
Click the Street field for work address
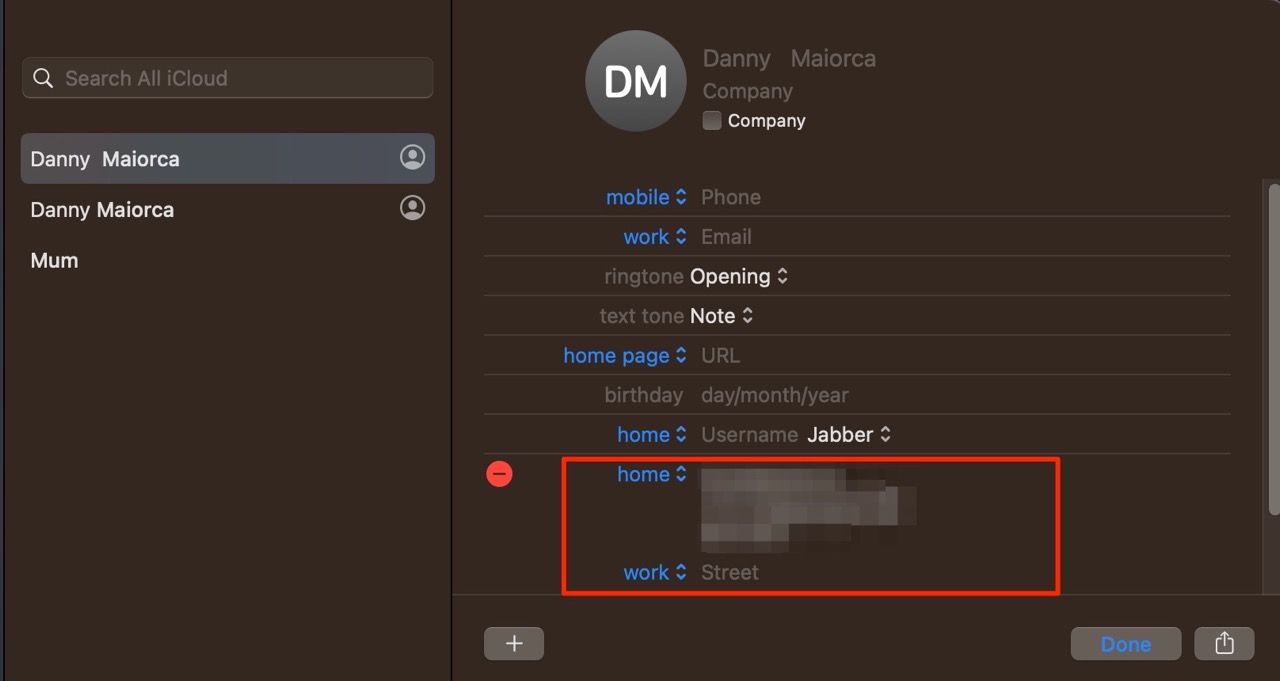click(730, 573)
